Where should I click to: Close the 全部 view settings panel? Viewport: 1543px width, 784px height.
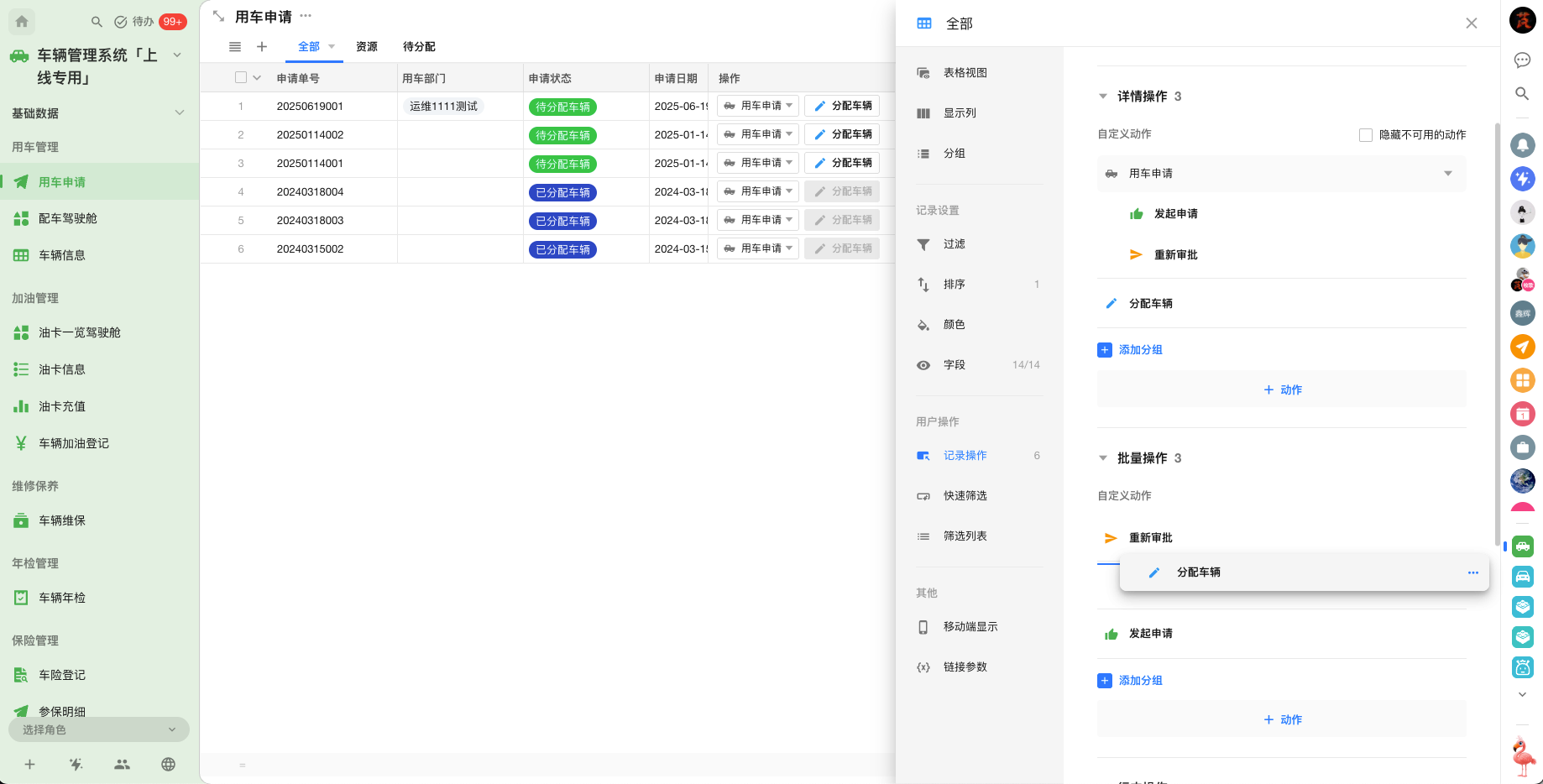(x=1472, y=24)
